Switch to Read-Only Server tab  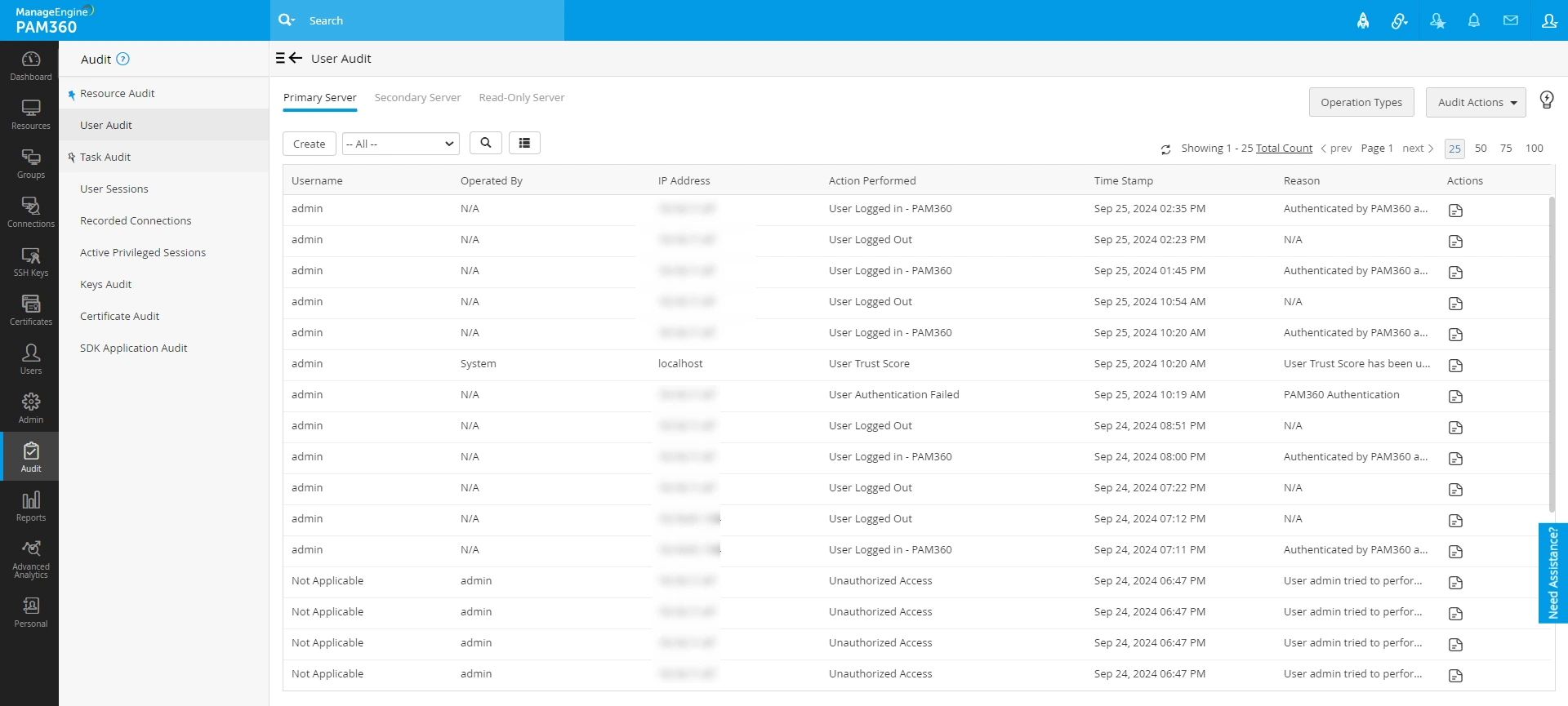[522, 97]
